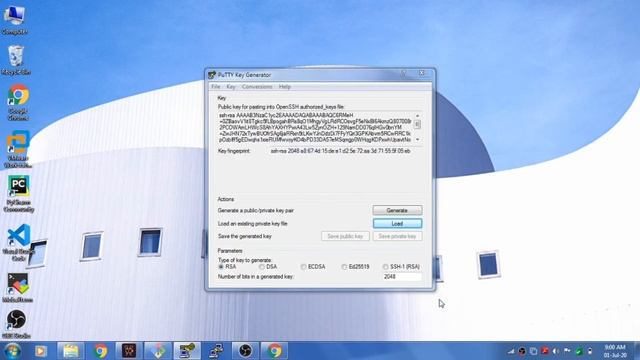
Task: Open the PuTTY taskbar icon with two computers
Action: click(x=216, y=351)
